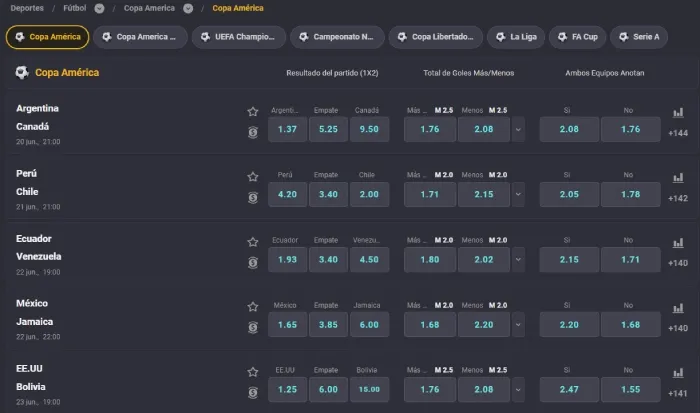This screenshot has height=413, width=700.
Task: Open +144 more markets for Argentina match
Action: (678, 133)
